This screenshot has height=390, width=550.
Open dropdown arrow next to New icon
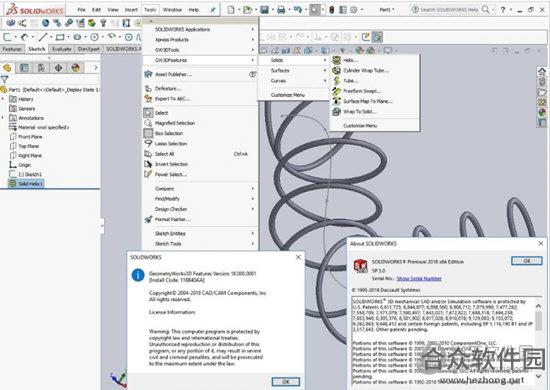pyautogui.click(x=239, y=10)
